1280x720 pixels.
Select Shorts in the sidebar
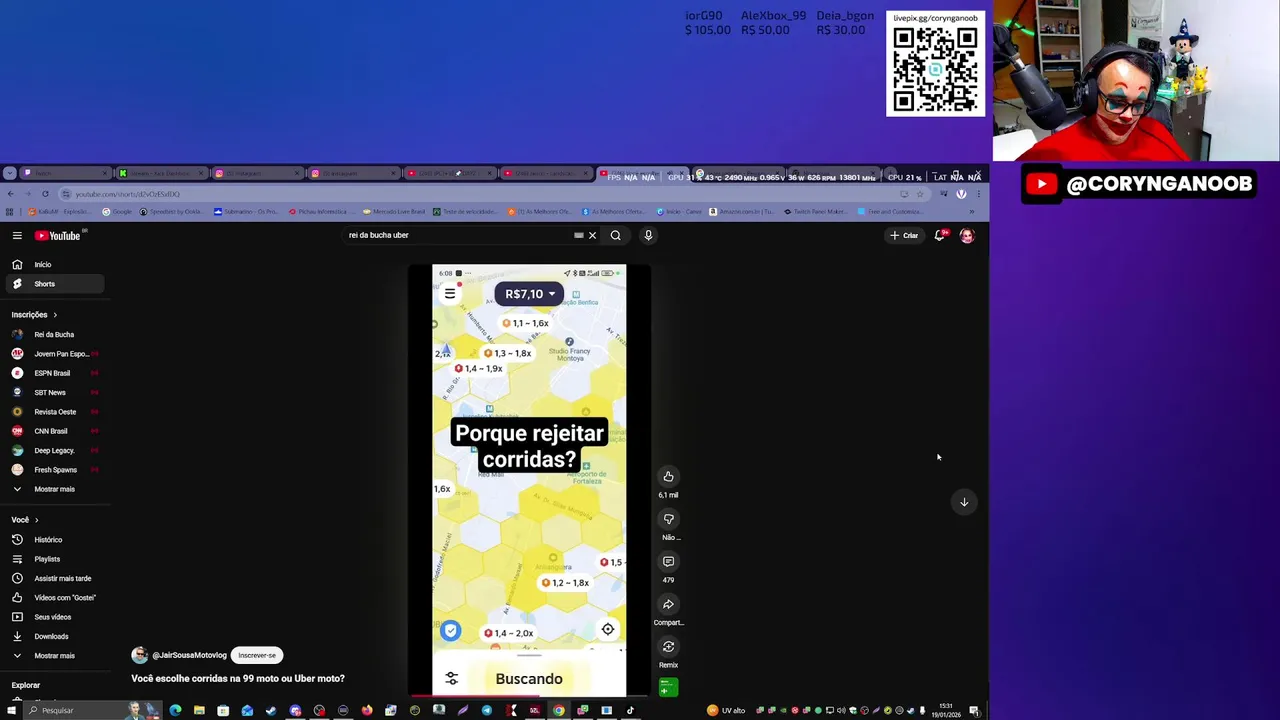(55, 284)
